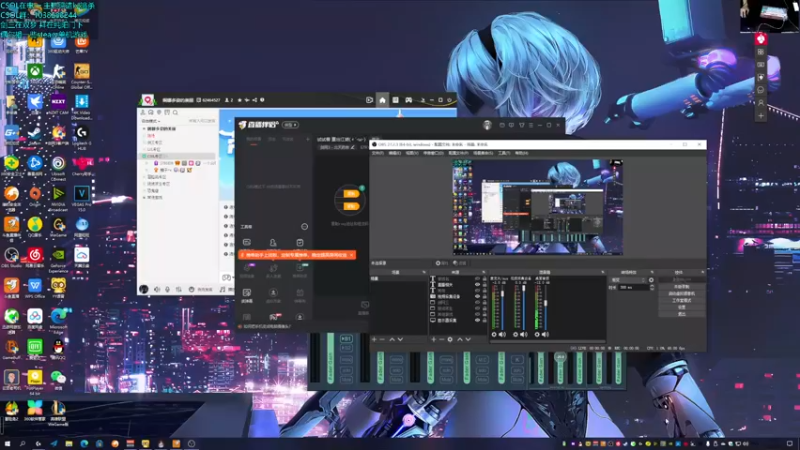Open the third menu in OBS menu bar
The width and height of the screenshot is (800, 450).
[x=412, y=153]
